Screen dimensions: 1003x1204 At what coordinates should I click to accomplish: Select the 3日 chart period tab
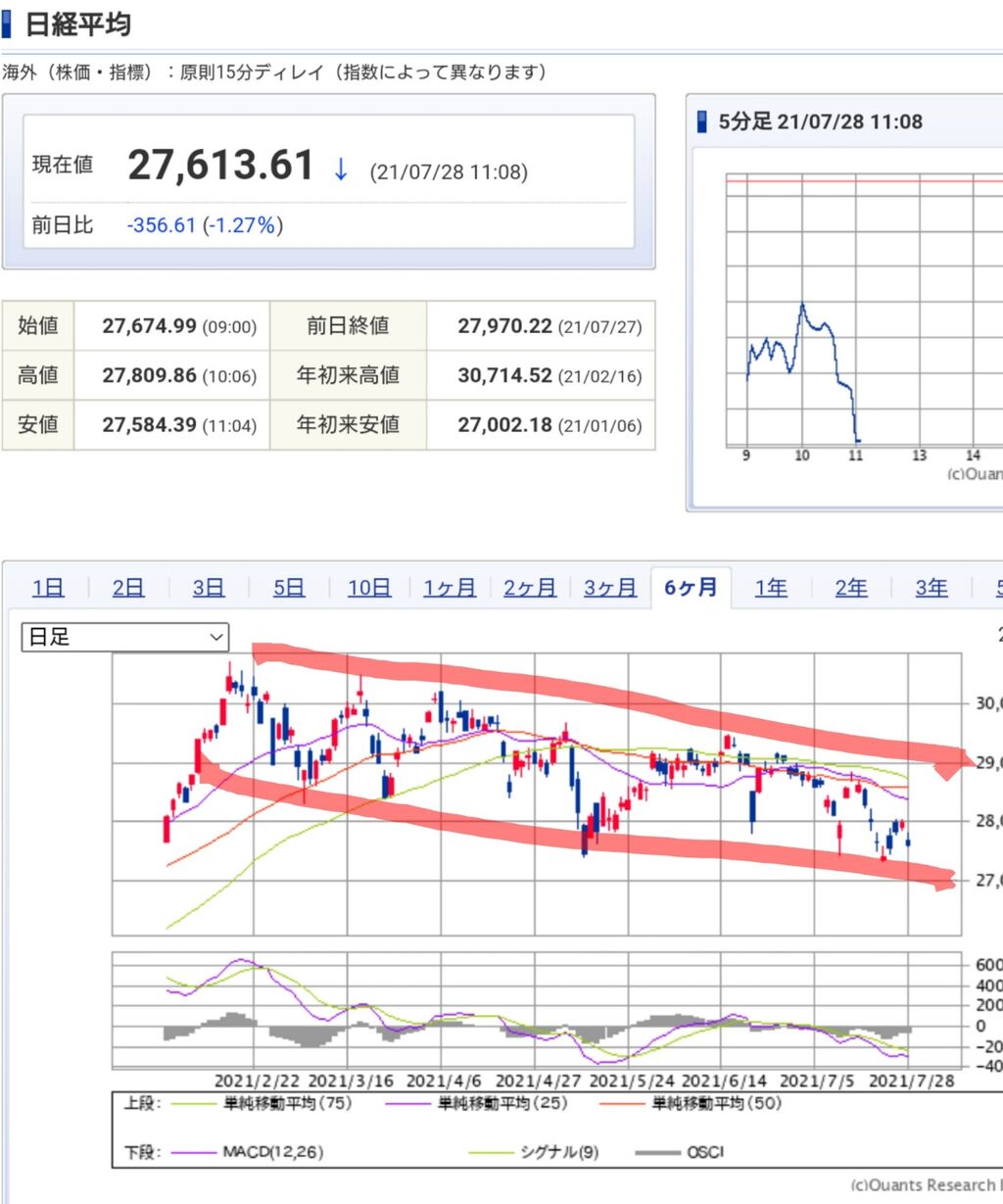tap(209, 588)
